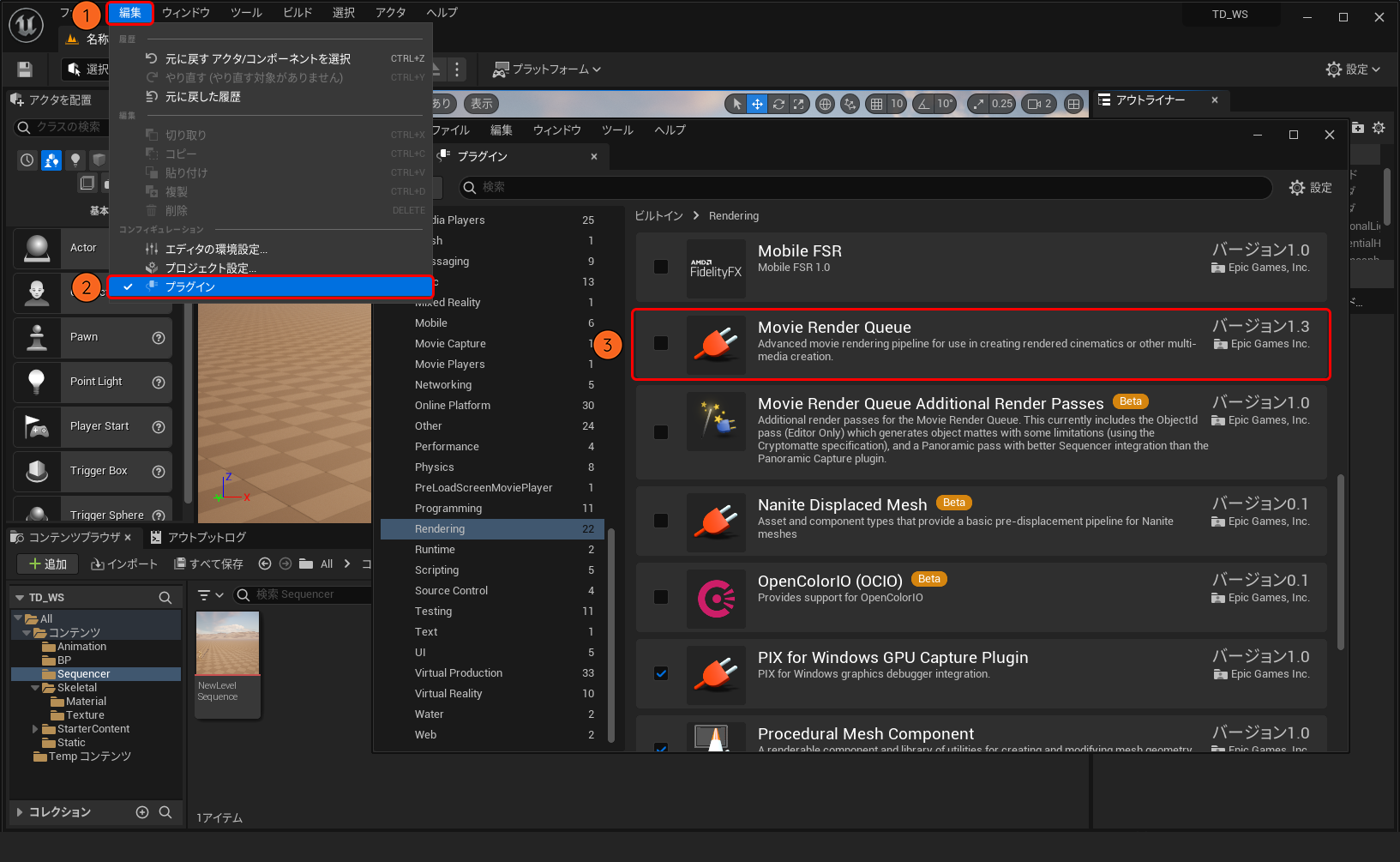Click the インポート button
Image resolution: width=1400 pixels, height=862 pixels.
(125, 564)
